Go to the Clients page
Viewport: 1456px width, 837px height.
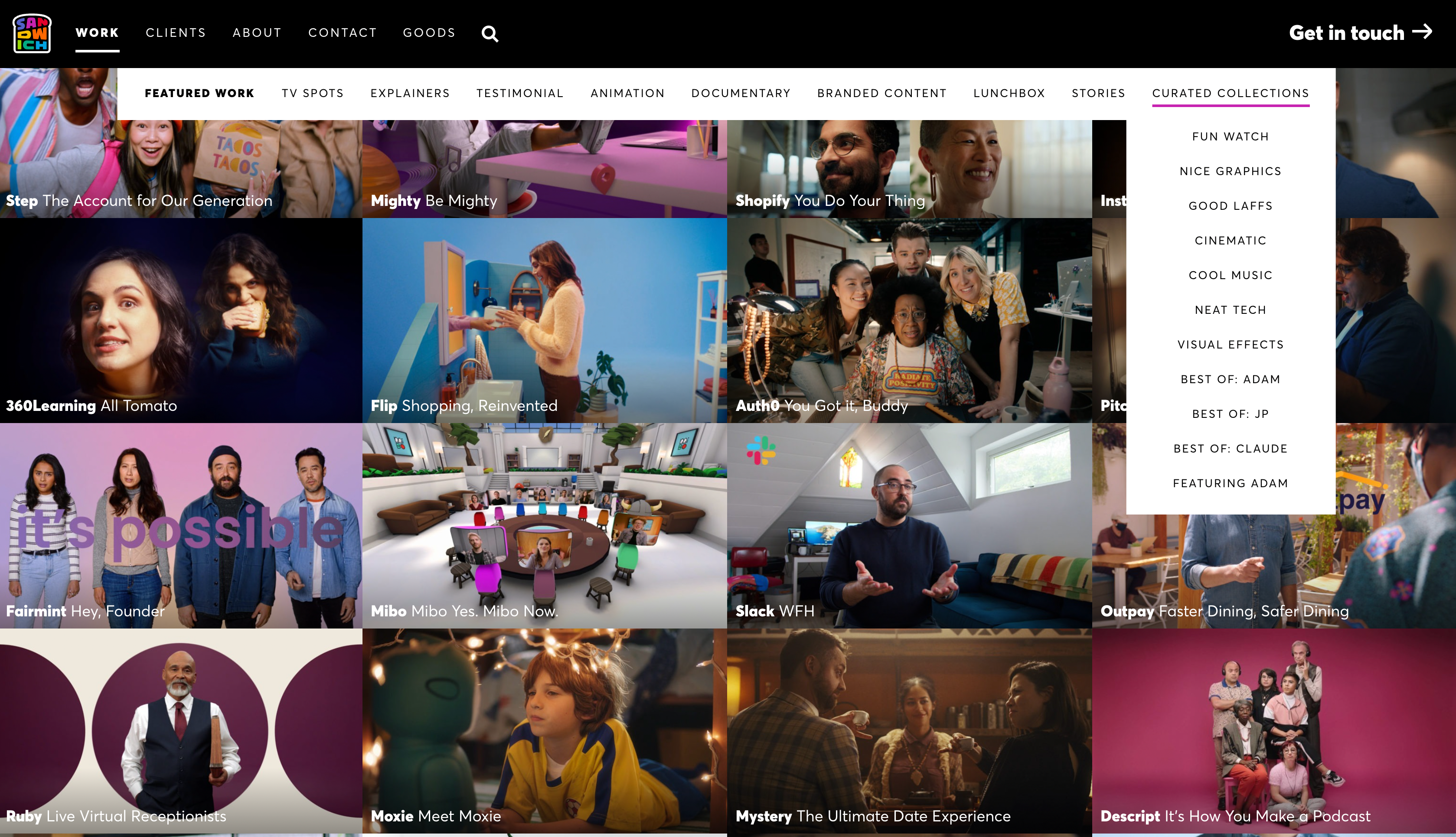click(x=175, y=33)
